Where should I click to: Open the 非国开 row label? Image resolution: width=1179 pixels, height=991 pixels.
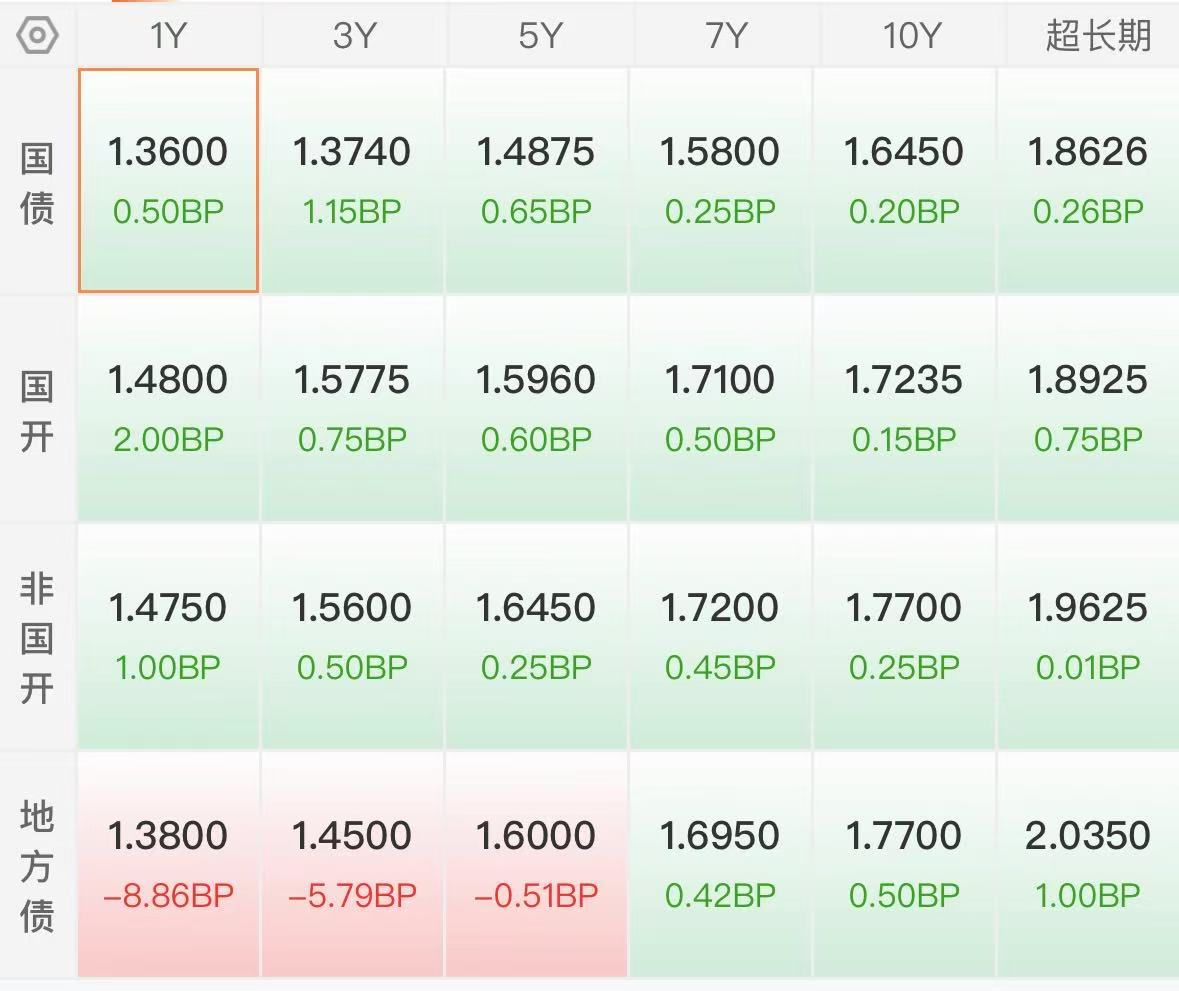pyautogui.click(x=37, y=638)
